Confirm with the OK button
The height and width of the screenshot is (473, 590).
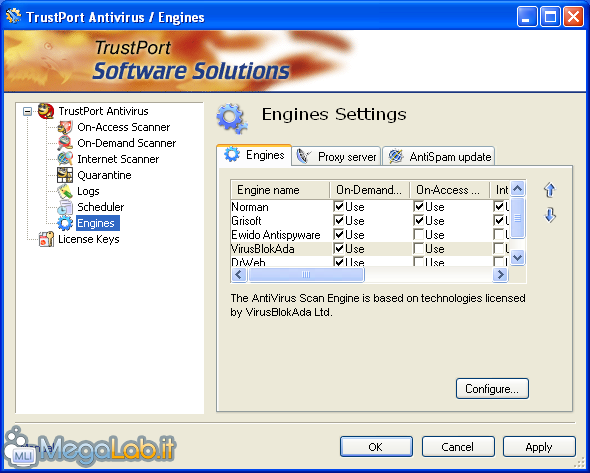click(x=376, y=447)
